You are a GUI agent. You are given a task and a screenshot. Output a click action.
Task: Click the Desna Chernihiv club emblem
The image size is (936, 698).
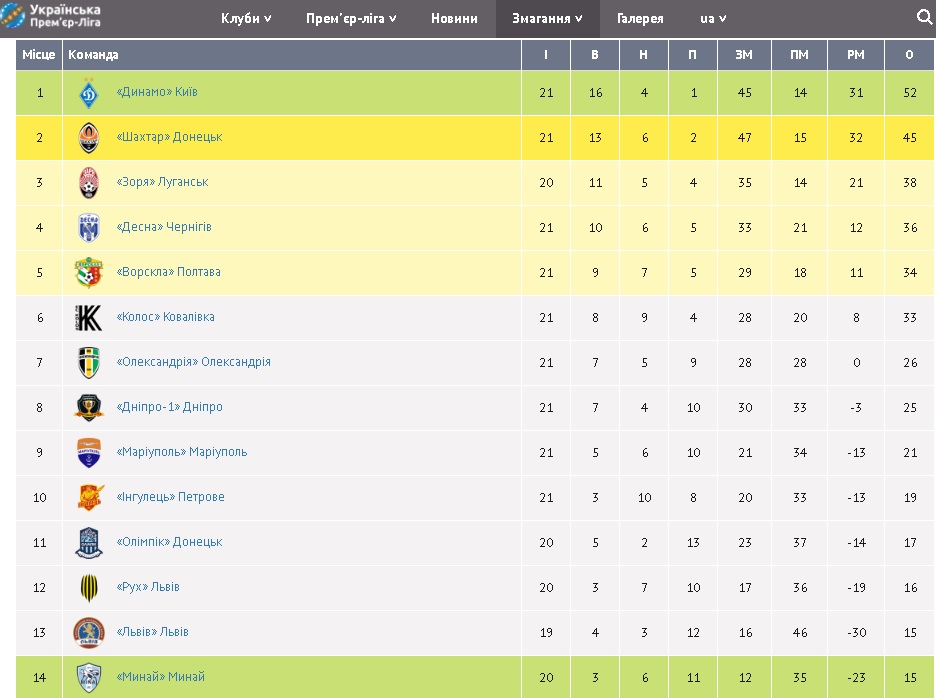tap(89, 228)
